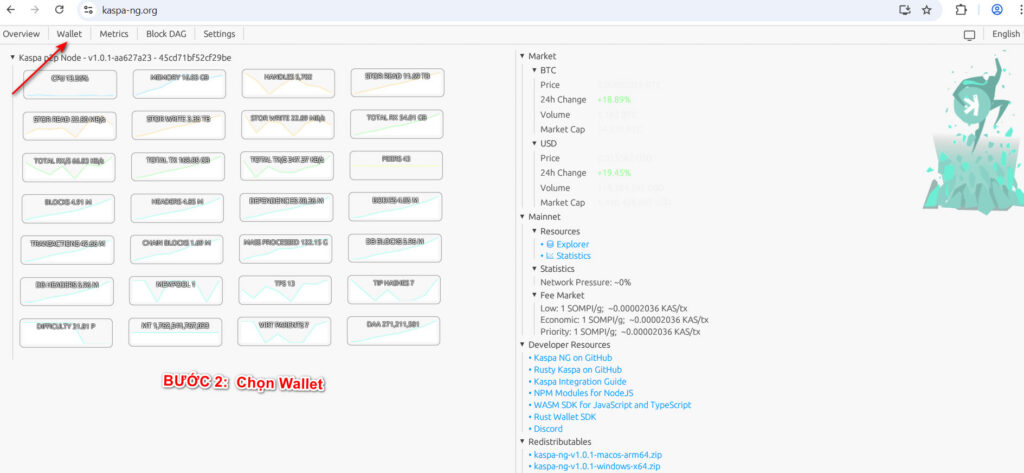Collapse the Market section
Image resolution: width=1024 pixels, height=473 pixels.
pos(523,57)
